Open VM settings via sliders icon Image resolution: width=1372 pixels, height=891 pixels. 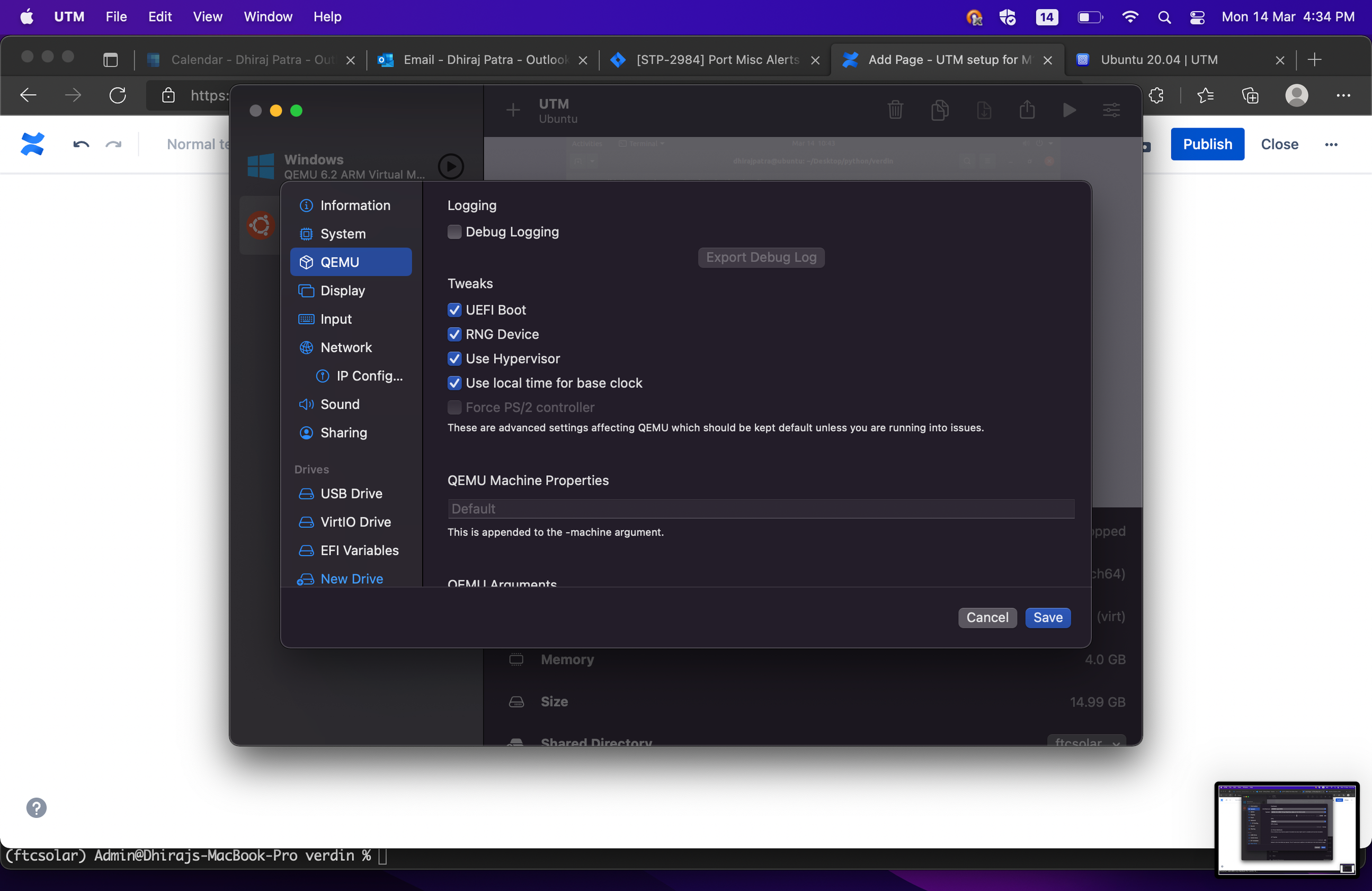pyautogui.click(x=1111, y=110)
